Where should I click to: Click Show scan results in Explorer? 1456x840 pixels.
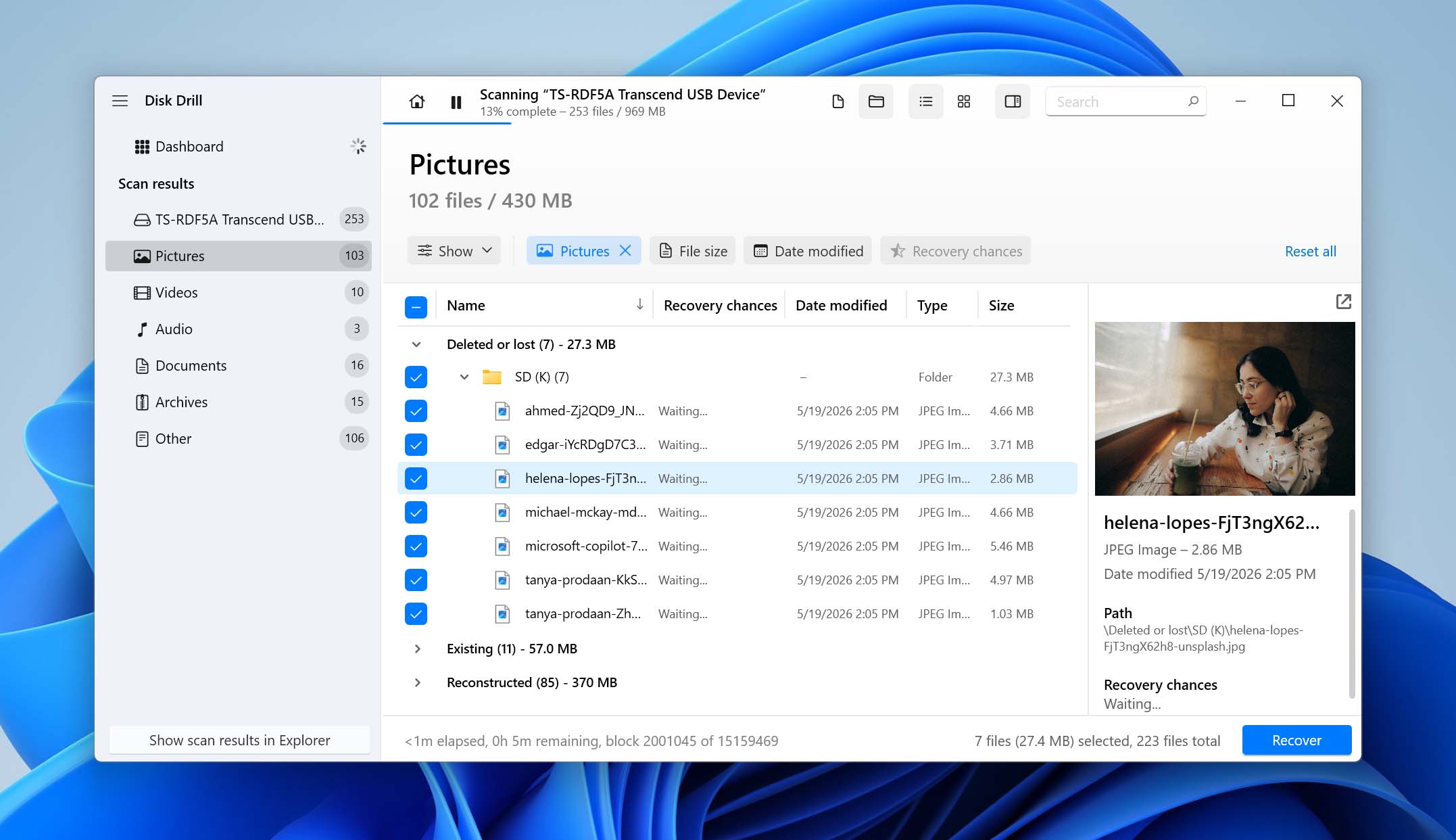(239, 740)
